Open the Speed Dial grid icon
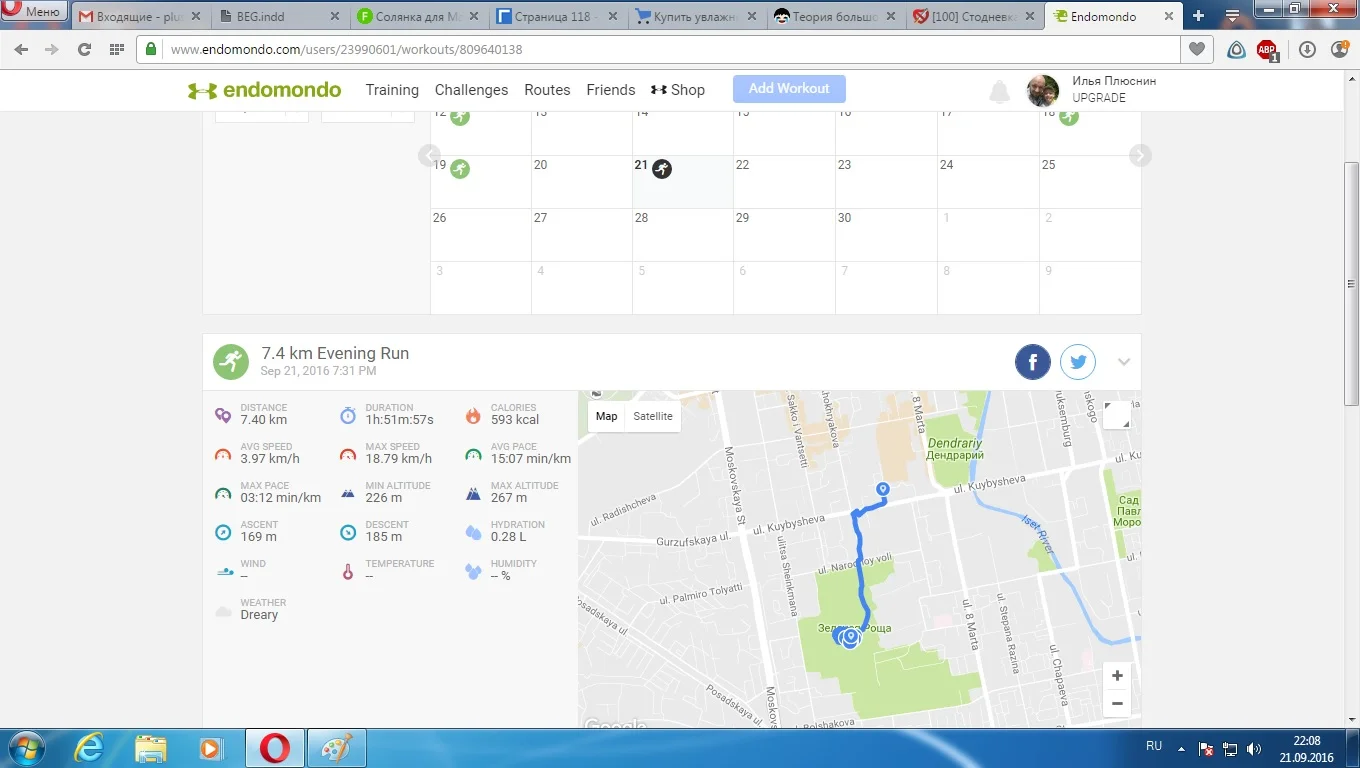Image resolution: width=1360 pixels, height=768 pixels. point(117,49)
